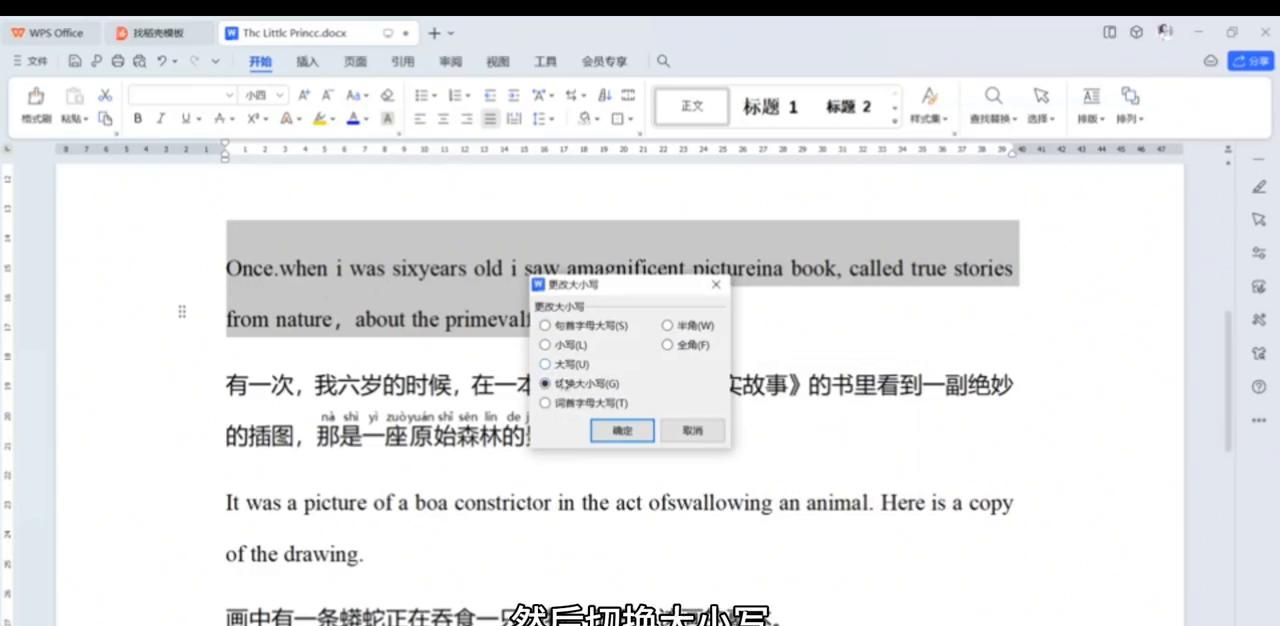Open the font color dropdown arrow
The height and width of the screenshot is (626, 1280).
(x=365, y=118)
